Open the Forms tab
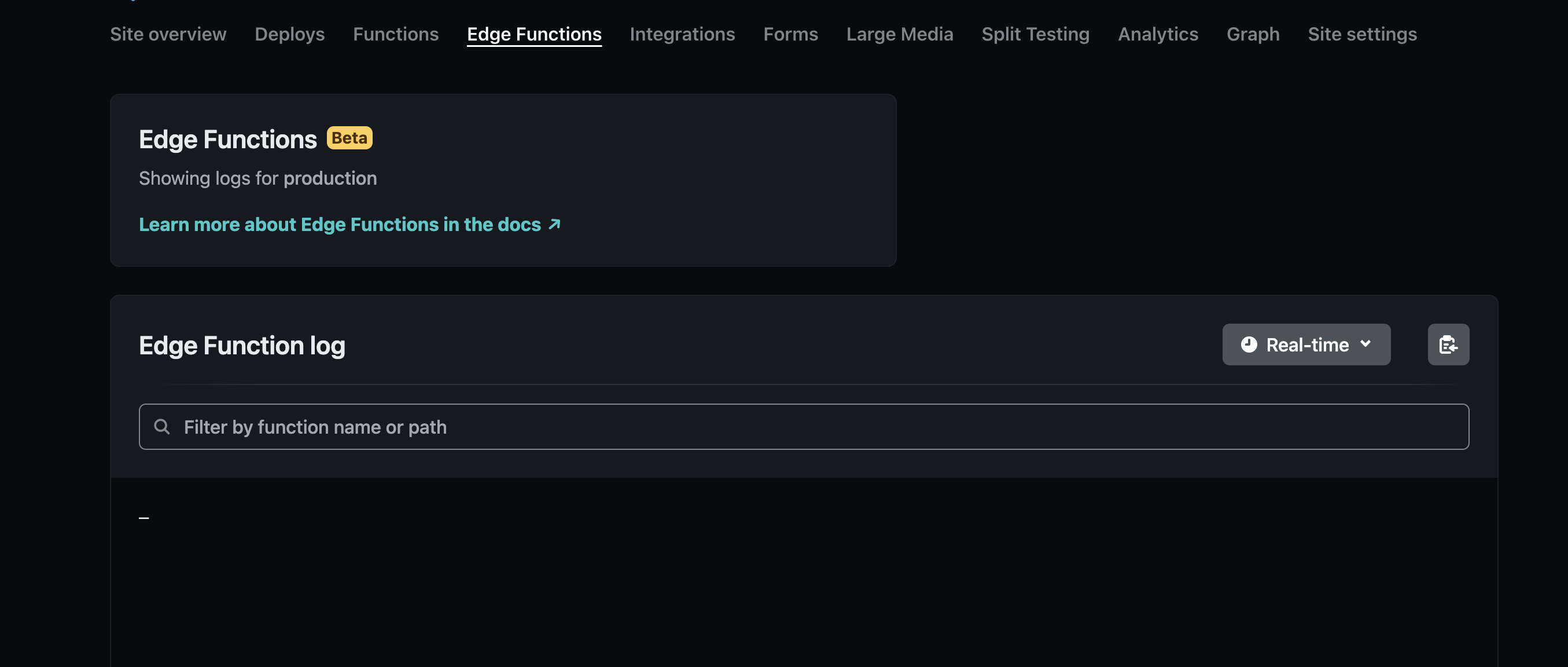The width and height of the screenshot is (1568, 667). [790, 34]
